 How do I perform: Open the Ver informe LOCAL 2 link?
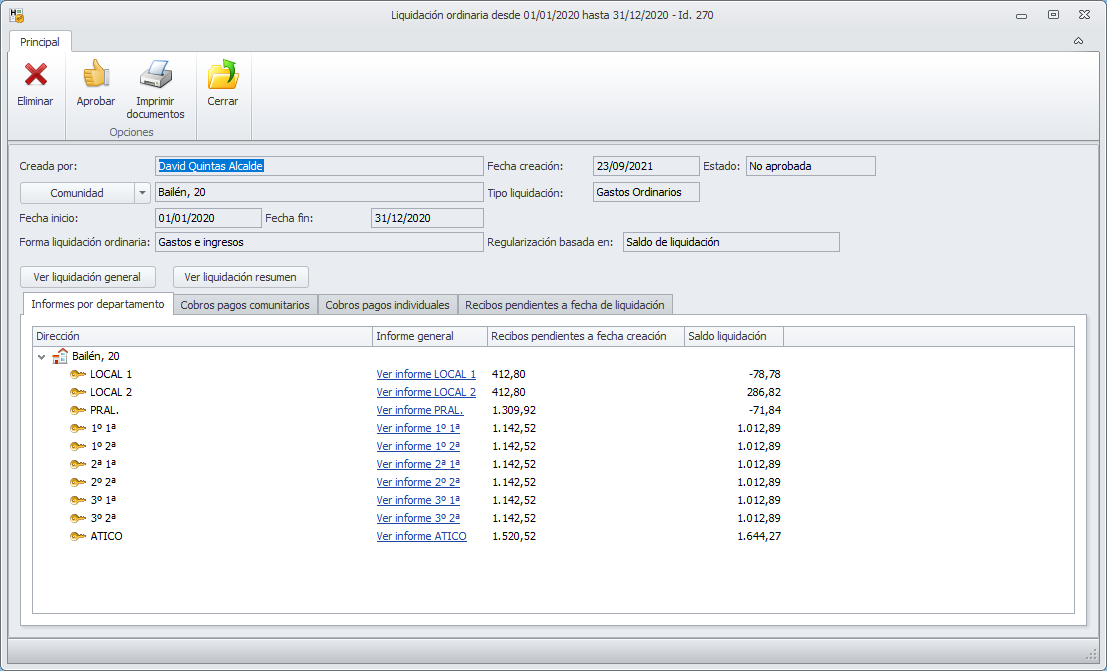pyautogui.click(x=426, y=392)
